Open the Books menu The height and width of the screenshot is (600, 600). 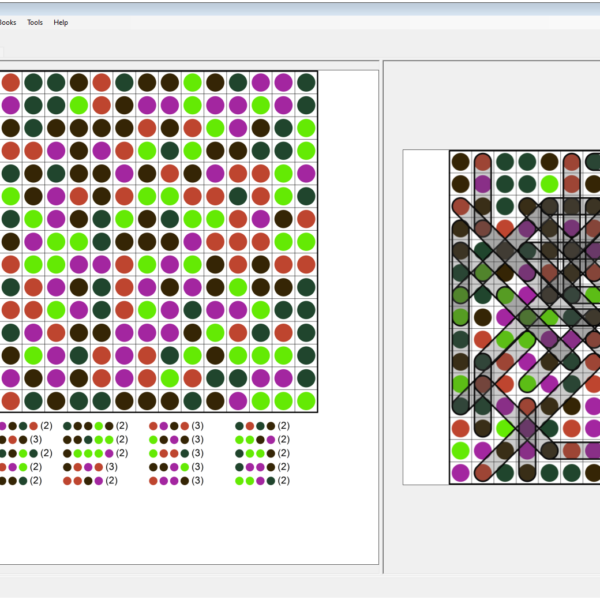[6, 22]
